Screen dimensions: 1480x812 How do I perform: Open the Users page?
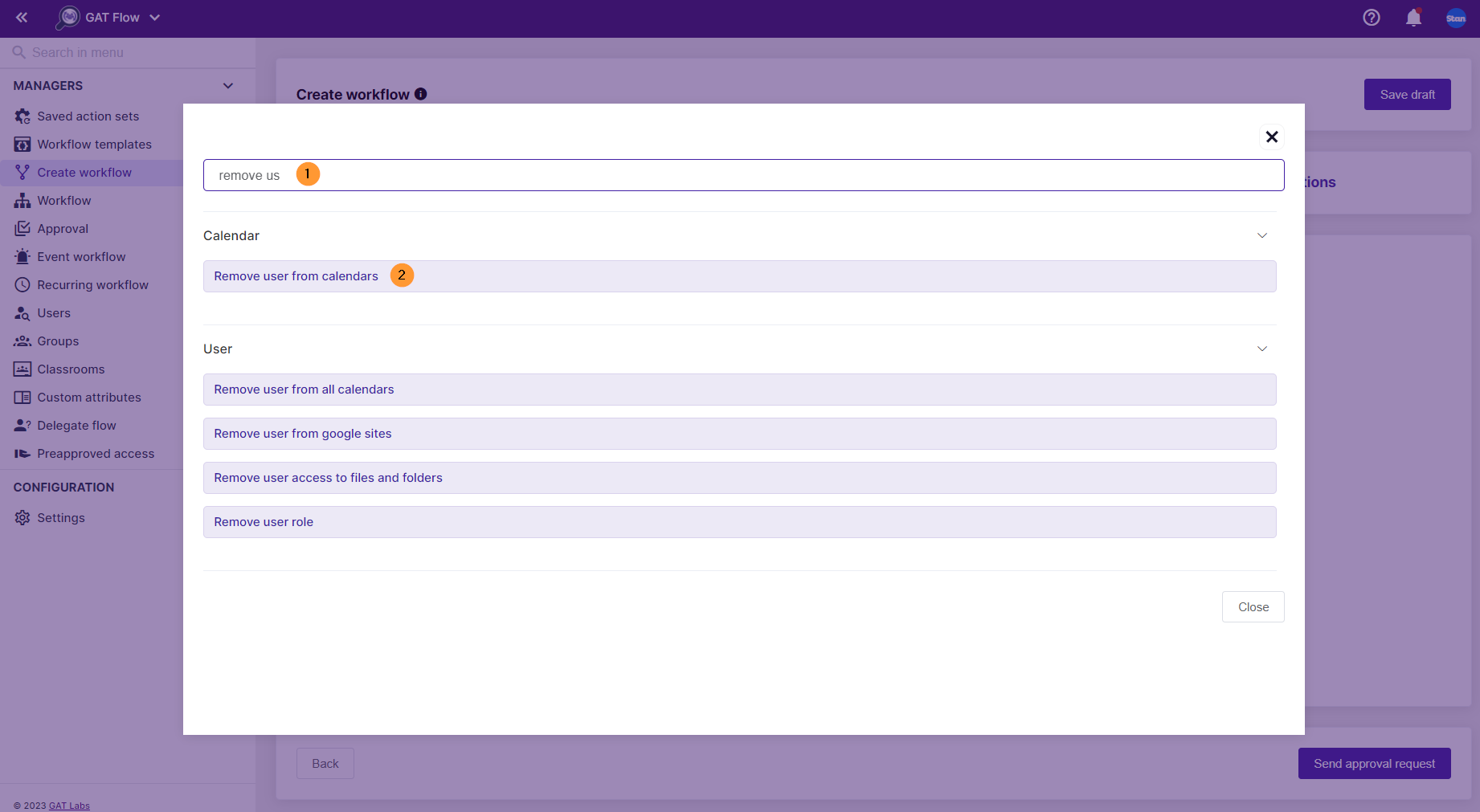point(54,313)
